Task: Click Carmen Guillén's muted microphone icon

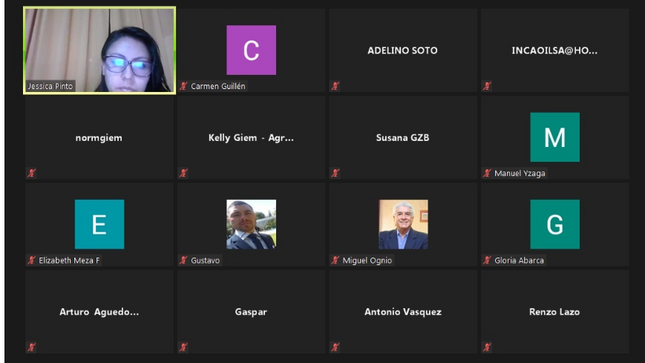Action: pos(183,86)
